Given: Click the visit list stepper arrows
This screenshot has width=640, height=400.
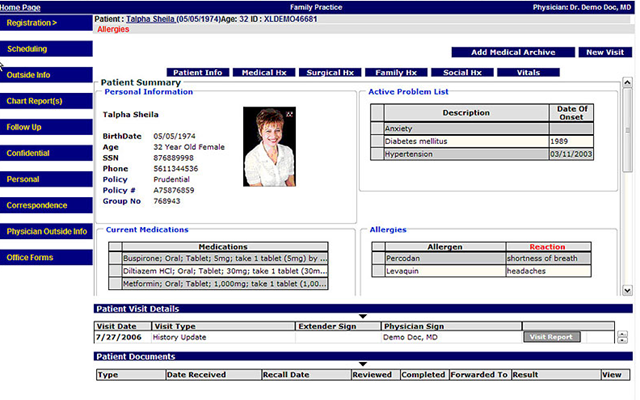Looking at the screenshot, I should pos(622,337).
